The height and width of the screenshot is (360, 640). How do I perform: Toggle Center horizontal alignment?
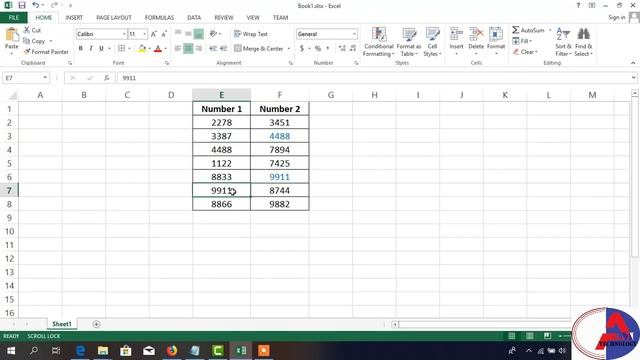click(188, 48)
